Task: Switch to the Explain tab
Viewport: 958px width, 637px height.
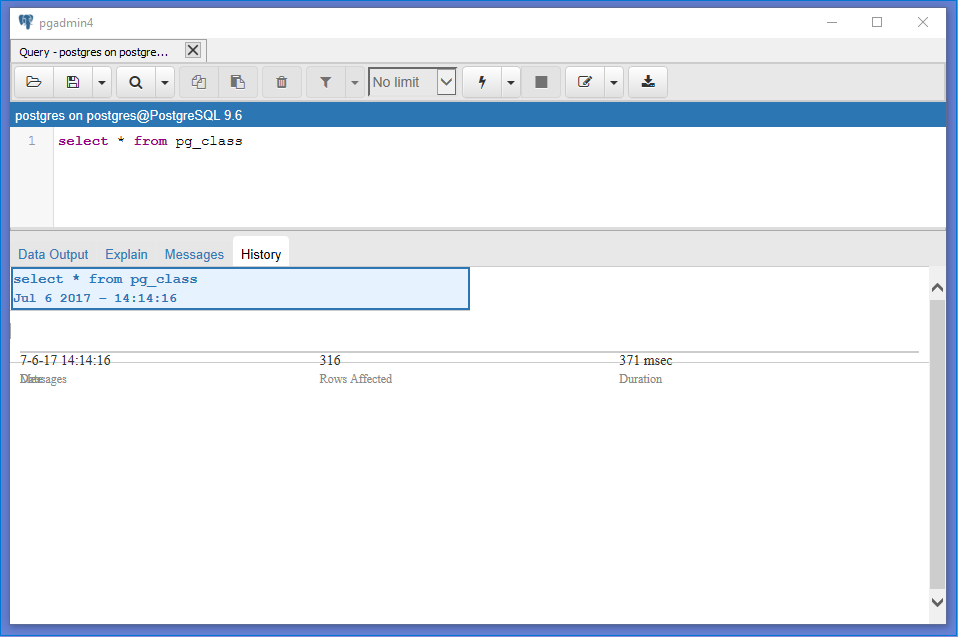Action: point(126,254)
